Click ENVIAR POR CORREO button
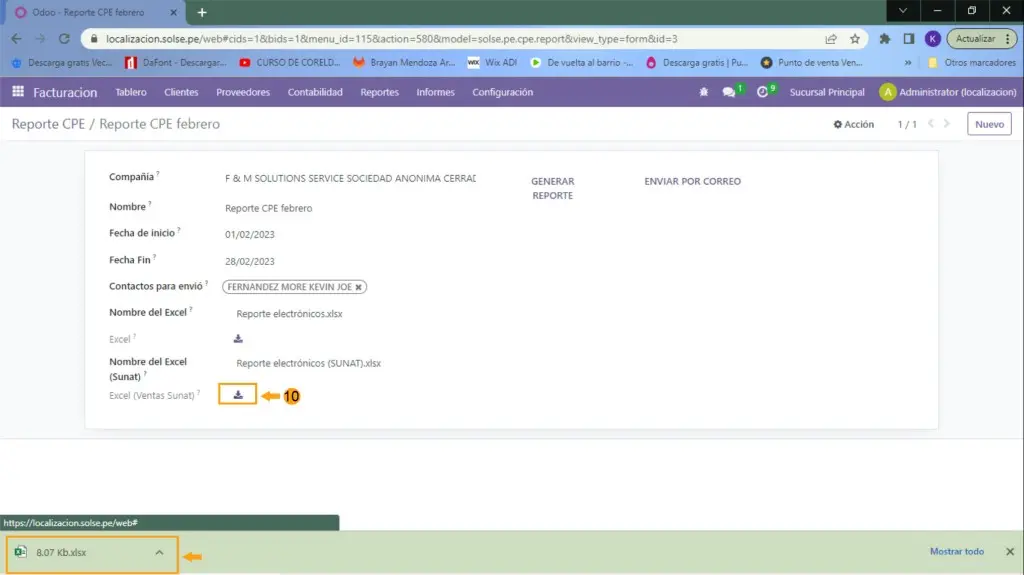 692,182
